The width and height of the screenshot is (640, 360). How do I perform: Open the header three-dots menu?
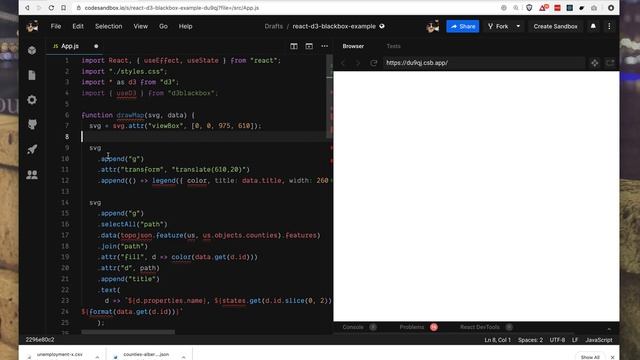pyautogui.click(x=609, y=26)
